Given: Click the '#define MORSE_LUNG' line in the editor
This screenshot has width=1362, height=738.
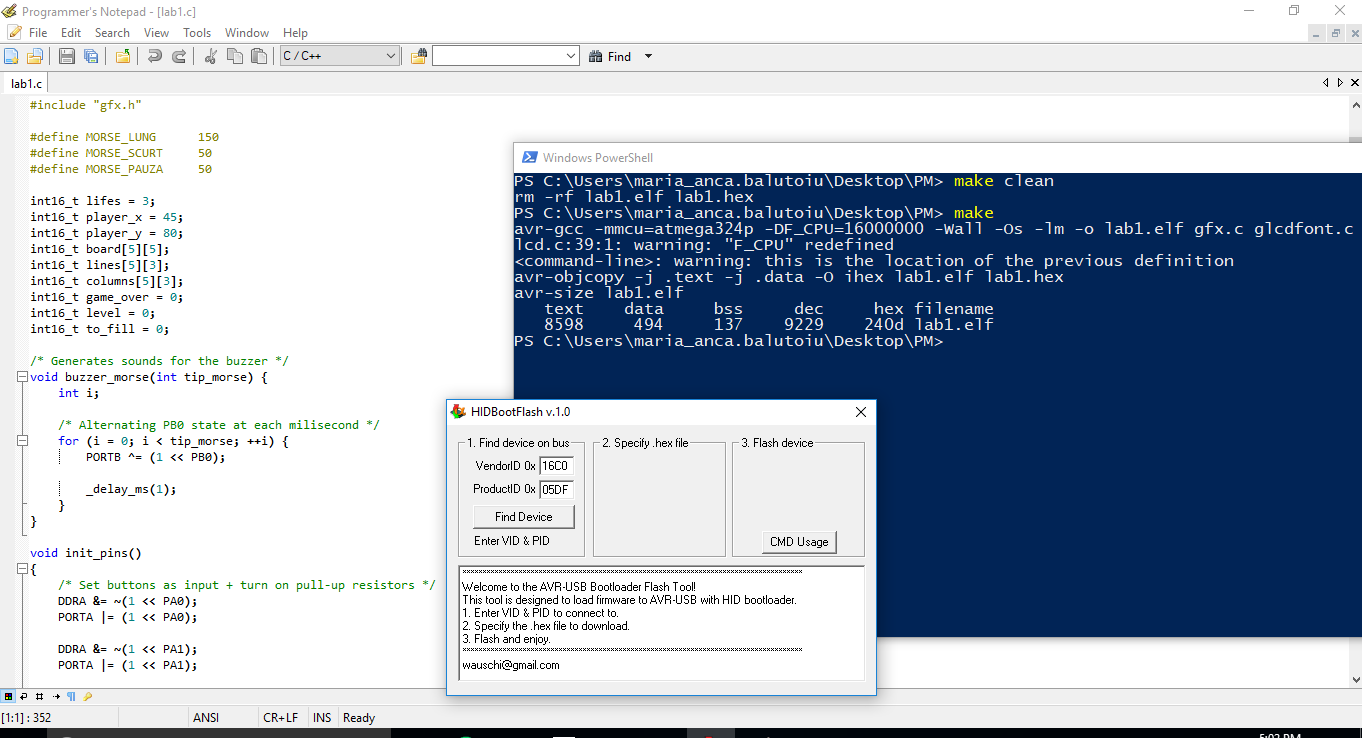Looking at the screenshot, I should 124,137.
